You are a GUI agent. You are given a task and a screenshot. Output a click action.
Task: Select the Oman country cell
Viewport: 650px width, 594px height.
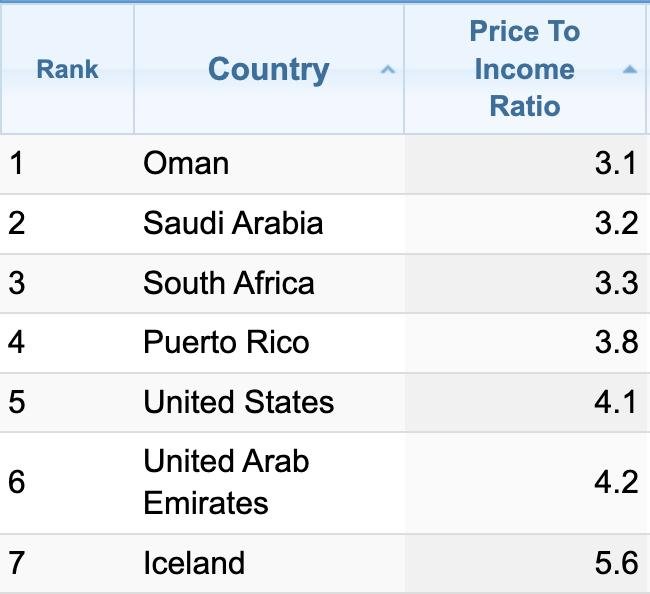click(186, 163)
